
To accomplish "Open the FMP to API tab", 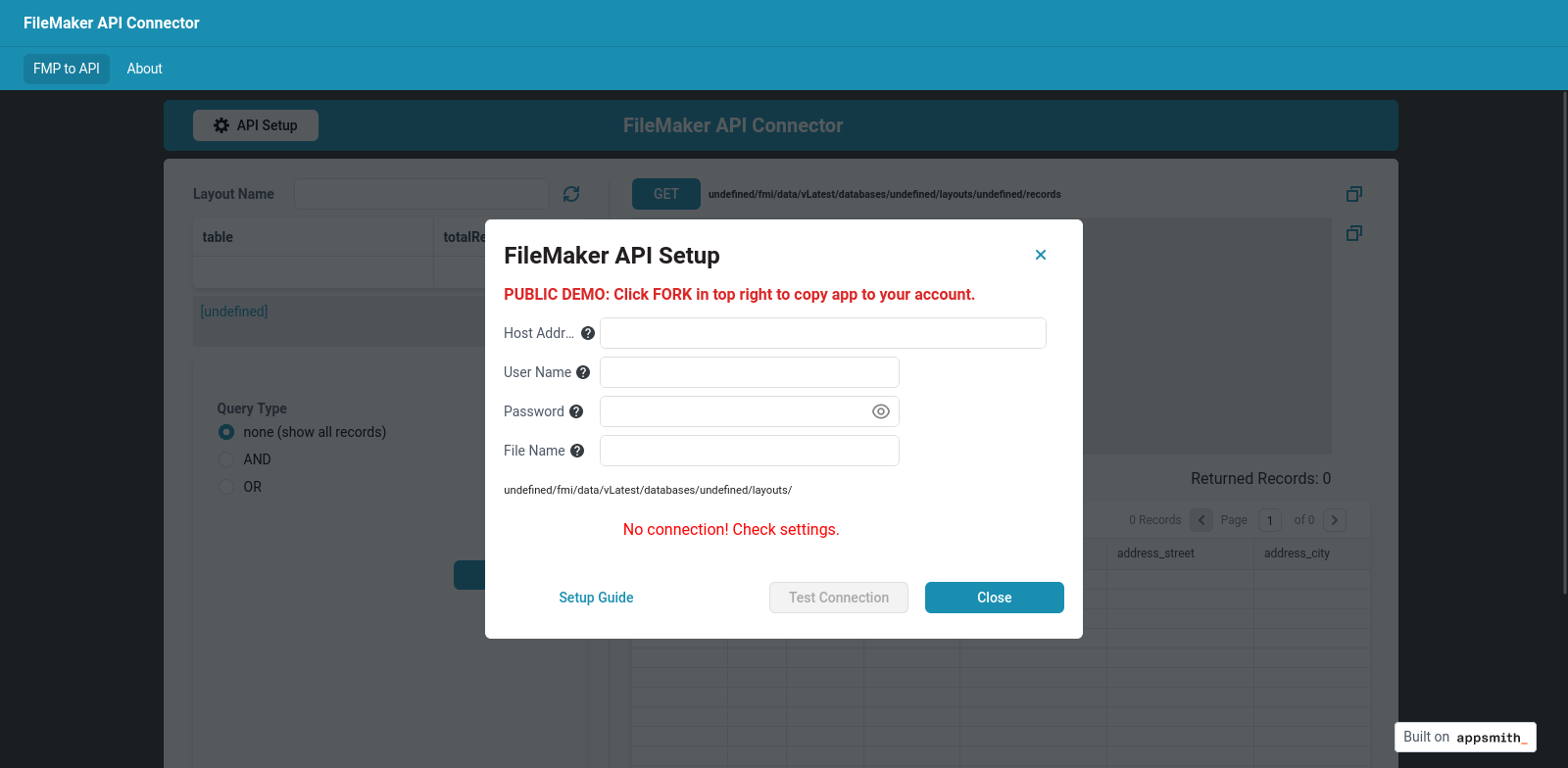I will (67, 69).
